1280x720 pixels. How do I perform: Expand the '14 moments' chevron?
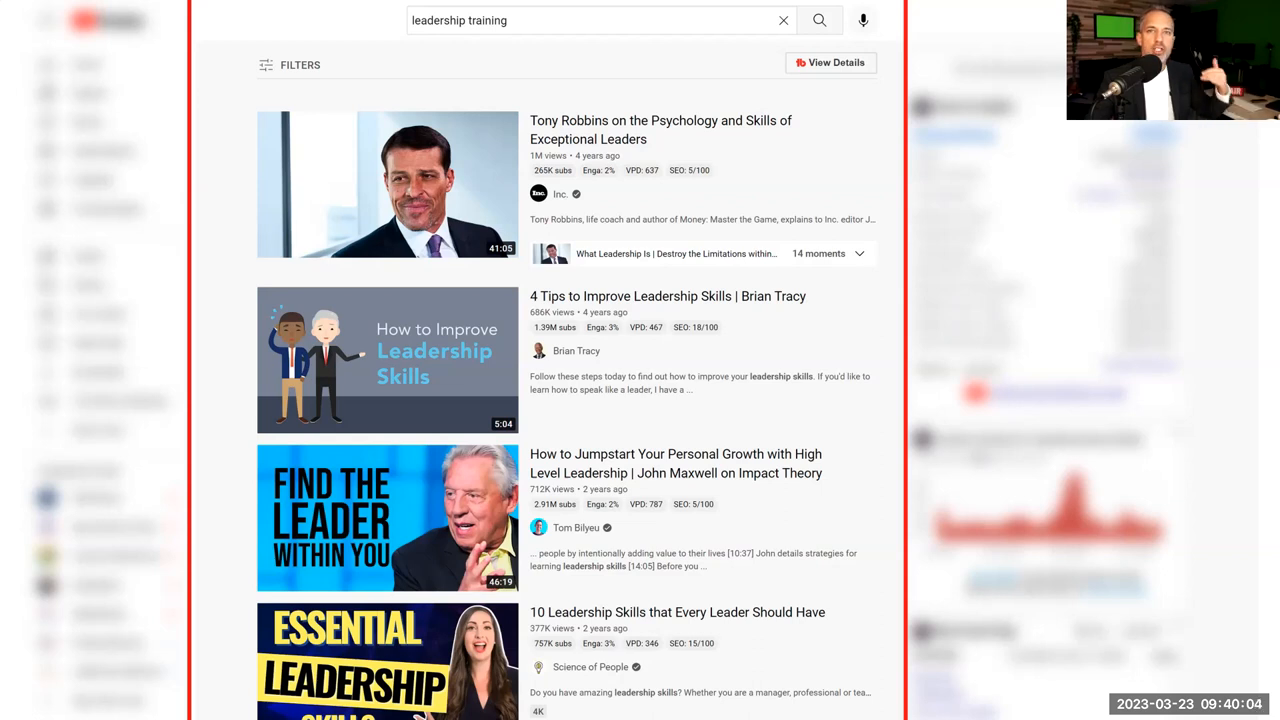(x=859, y=254)
